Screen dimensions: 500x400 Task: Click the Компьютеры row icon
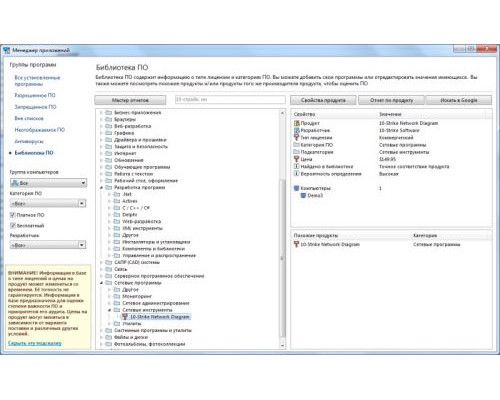point(297,188)
